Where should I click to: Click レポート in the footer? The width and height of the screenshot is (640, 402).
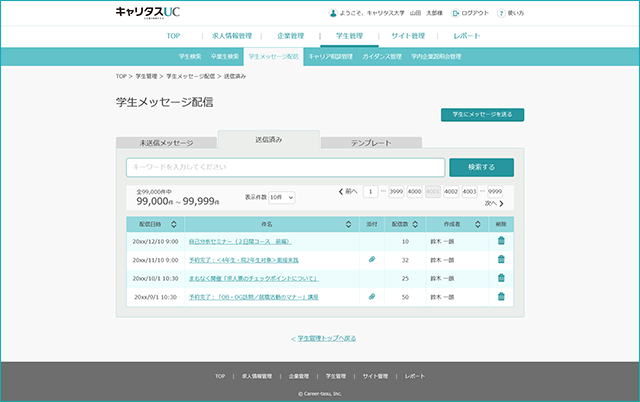point(415,376)
